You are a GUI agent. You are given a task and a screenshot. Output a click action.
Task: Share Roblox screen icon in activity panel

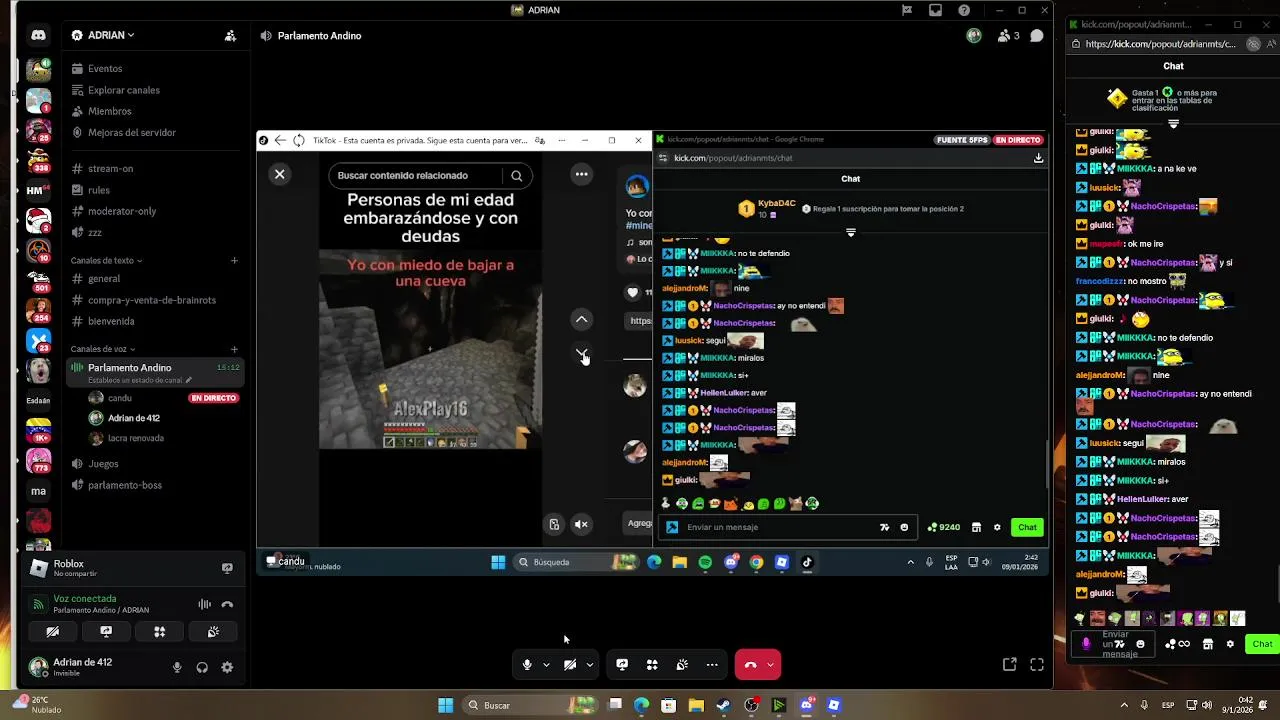[x=227, y=568]
